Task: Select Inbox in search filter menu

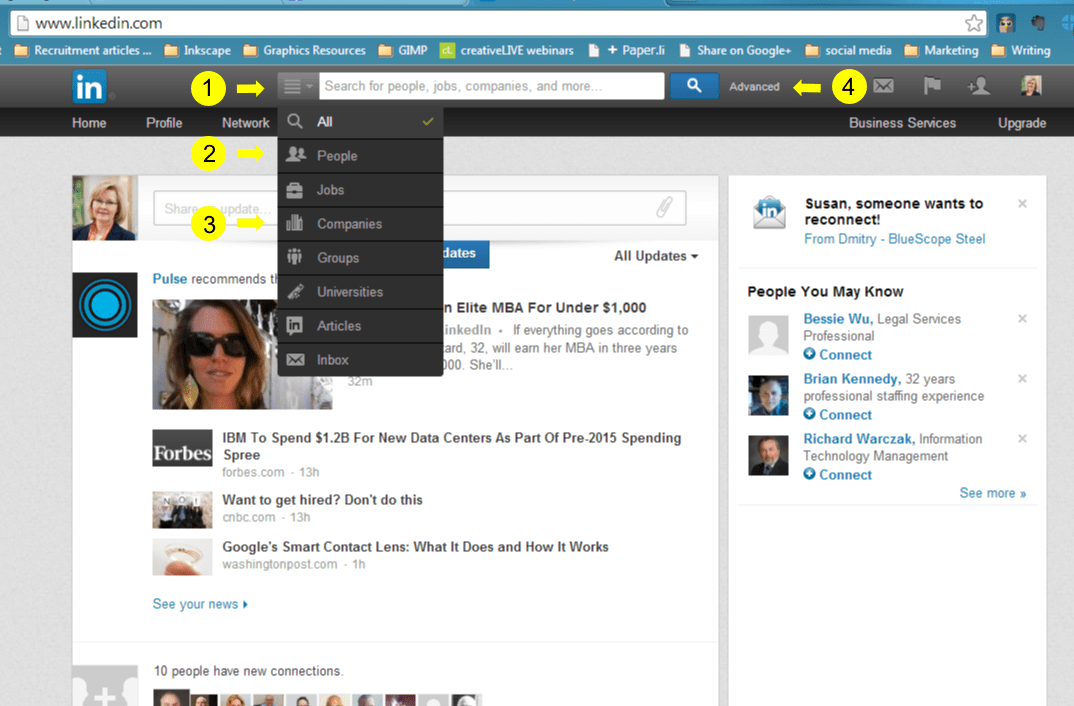Action: [360, 360]
